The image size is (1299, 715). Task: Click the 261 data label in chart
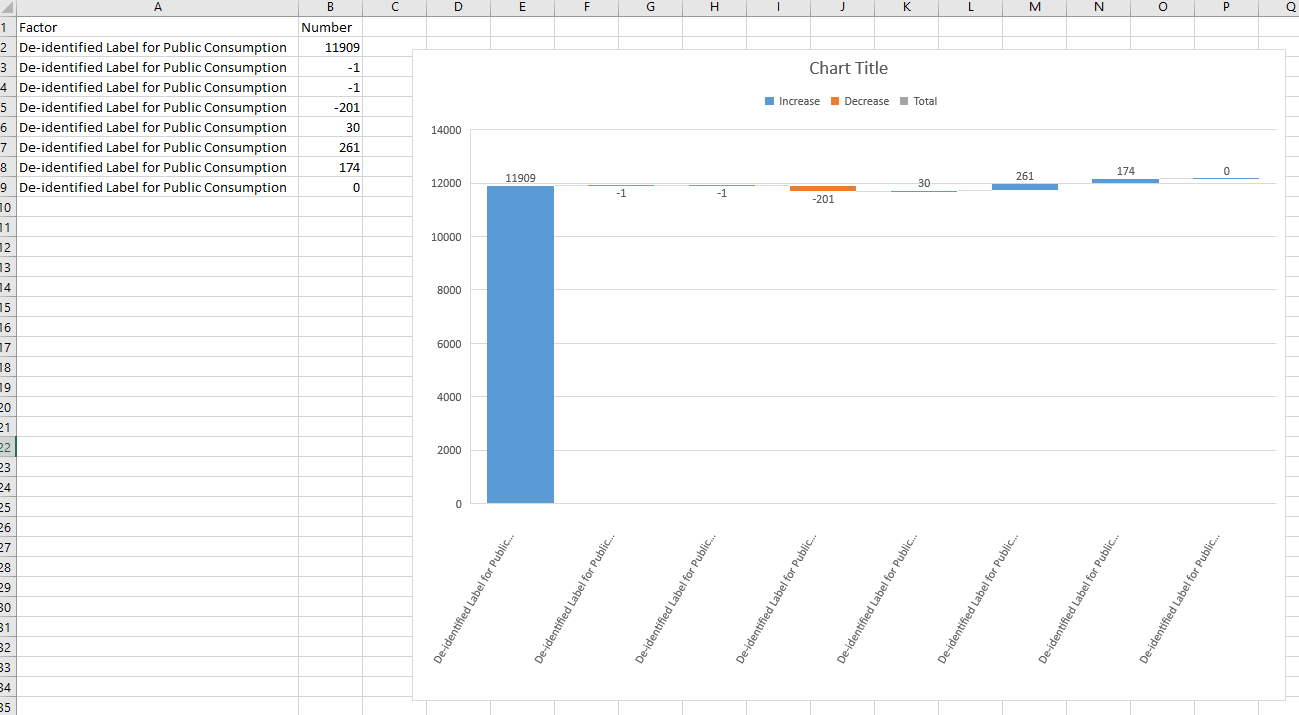(x=1025, y=176)
